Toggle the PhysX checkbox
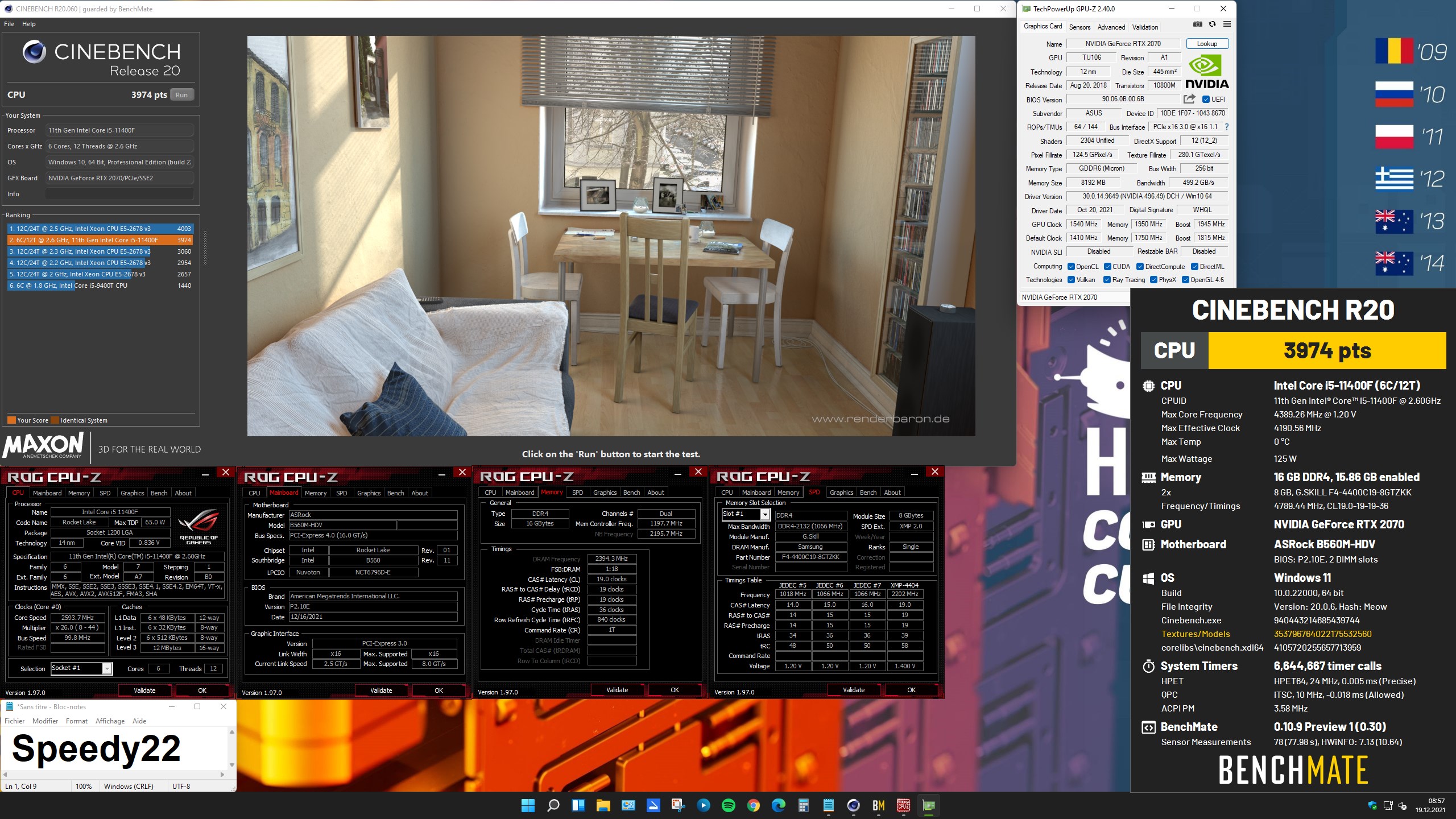This screenshot has width=1456, height=819. pyautogui.click(x=1154, y=280)
